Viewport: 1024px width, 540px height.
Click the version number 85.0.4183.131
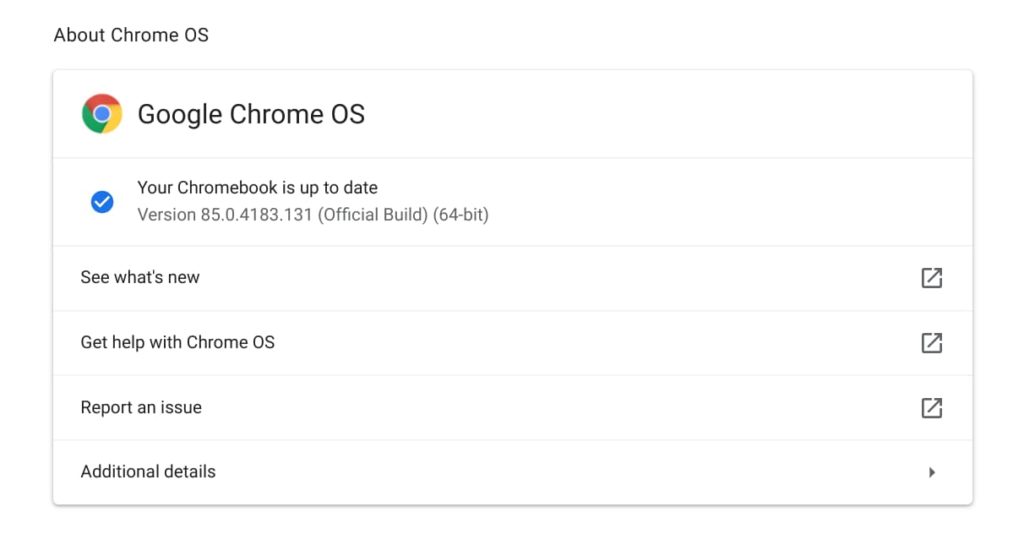pos(257,215)
